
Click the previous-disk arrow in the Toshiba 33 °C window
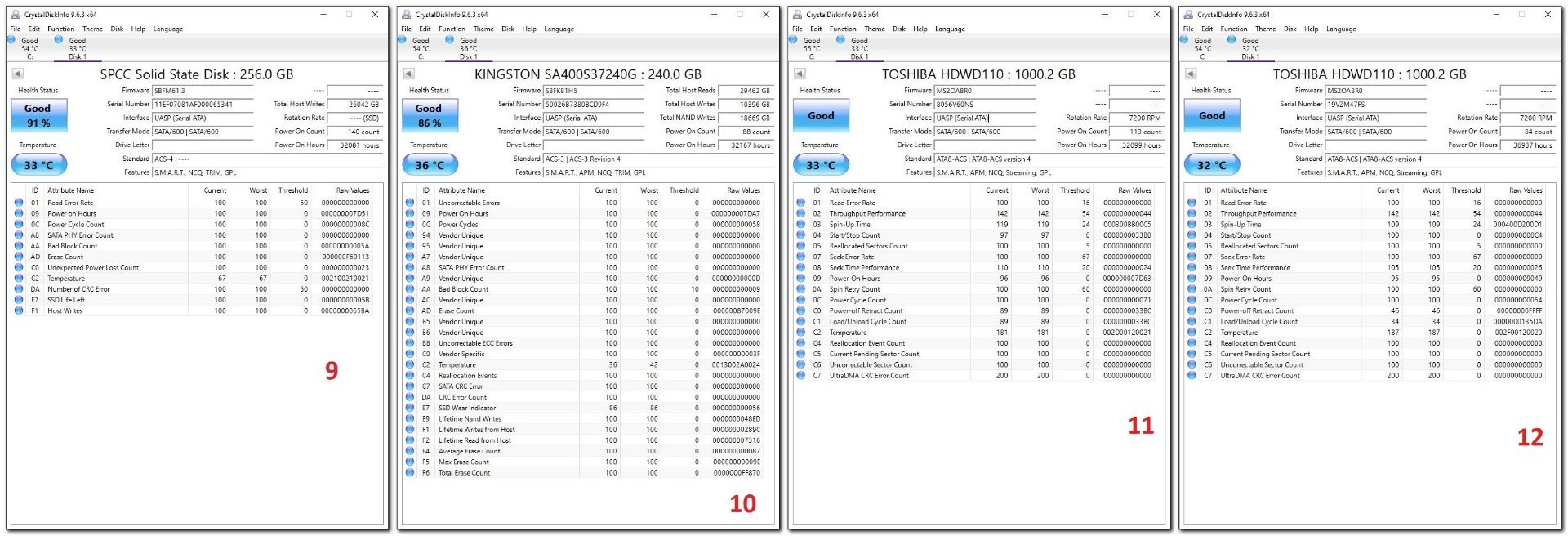(x=800, y=74)
